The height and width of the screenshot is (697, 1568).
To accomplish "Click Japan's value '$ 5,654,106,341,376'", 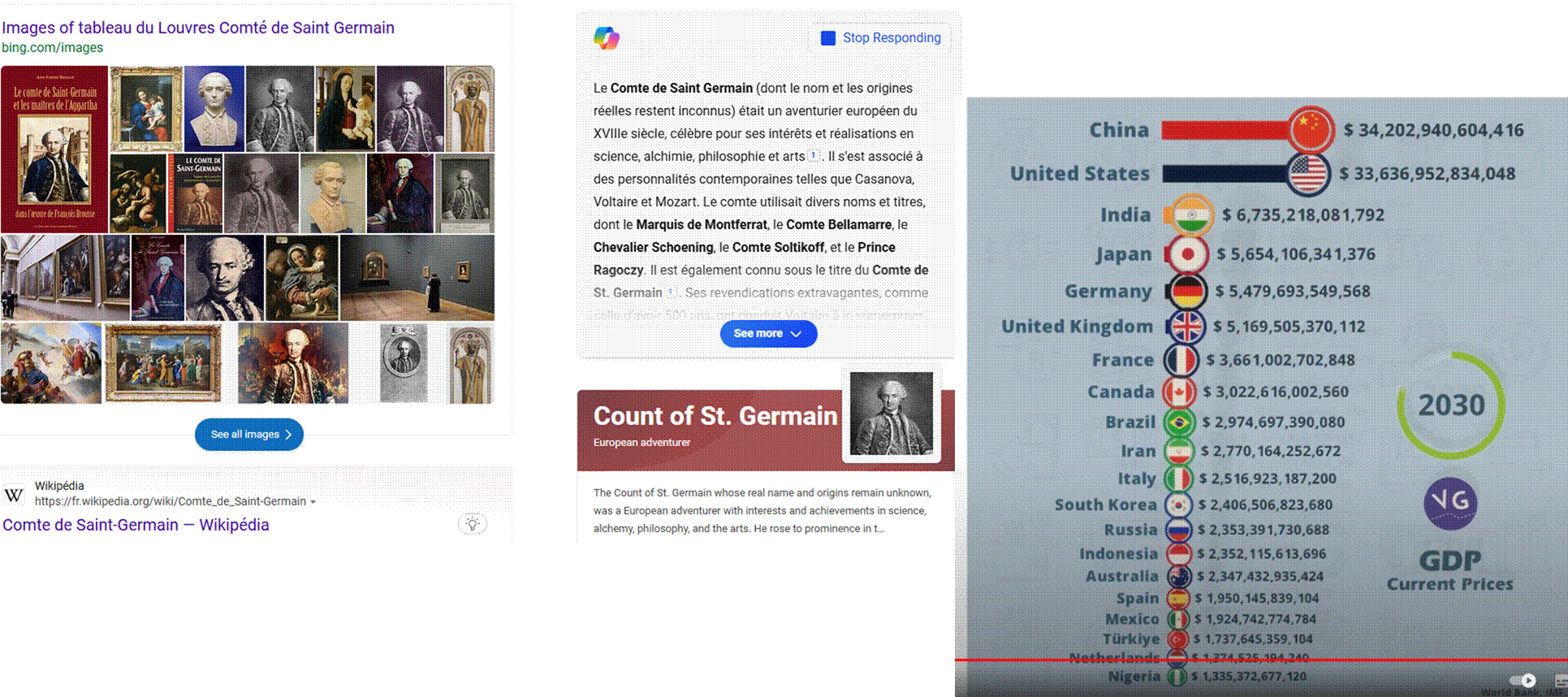I will click(x=1296, y=254).
